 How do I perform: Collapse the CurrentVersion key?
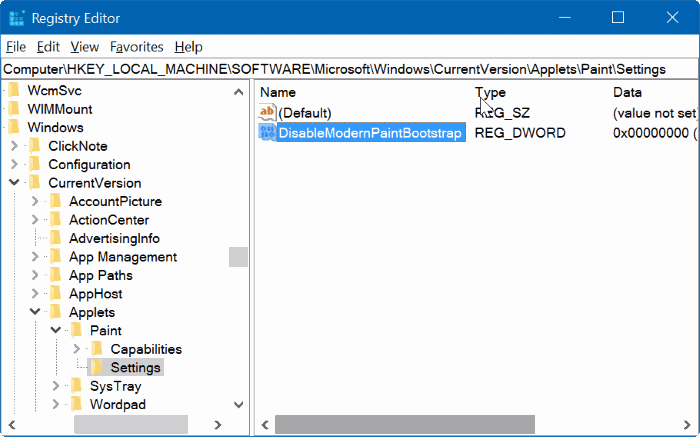pos(14,183)
